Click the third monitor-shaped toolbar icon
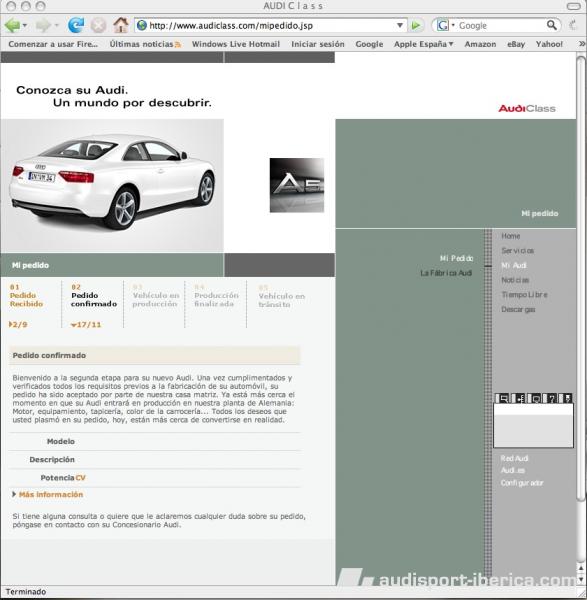Viewport: 587px width, 600px height. click(536, 398)
